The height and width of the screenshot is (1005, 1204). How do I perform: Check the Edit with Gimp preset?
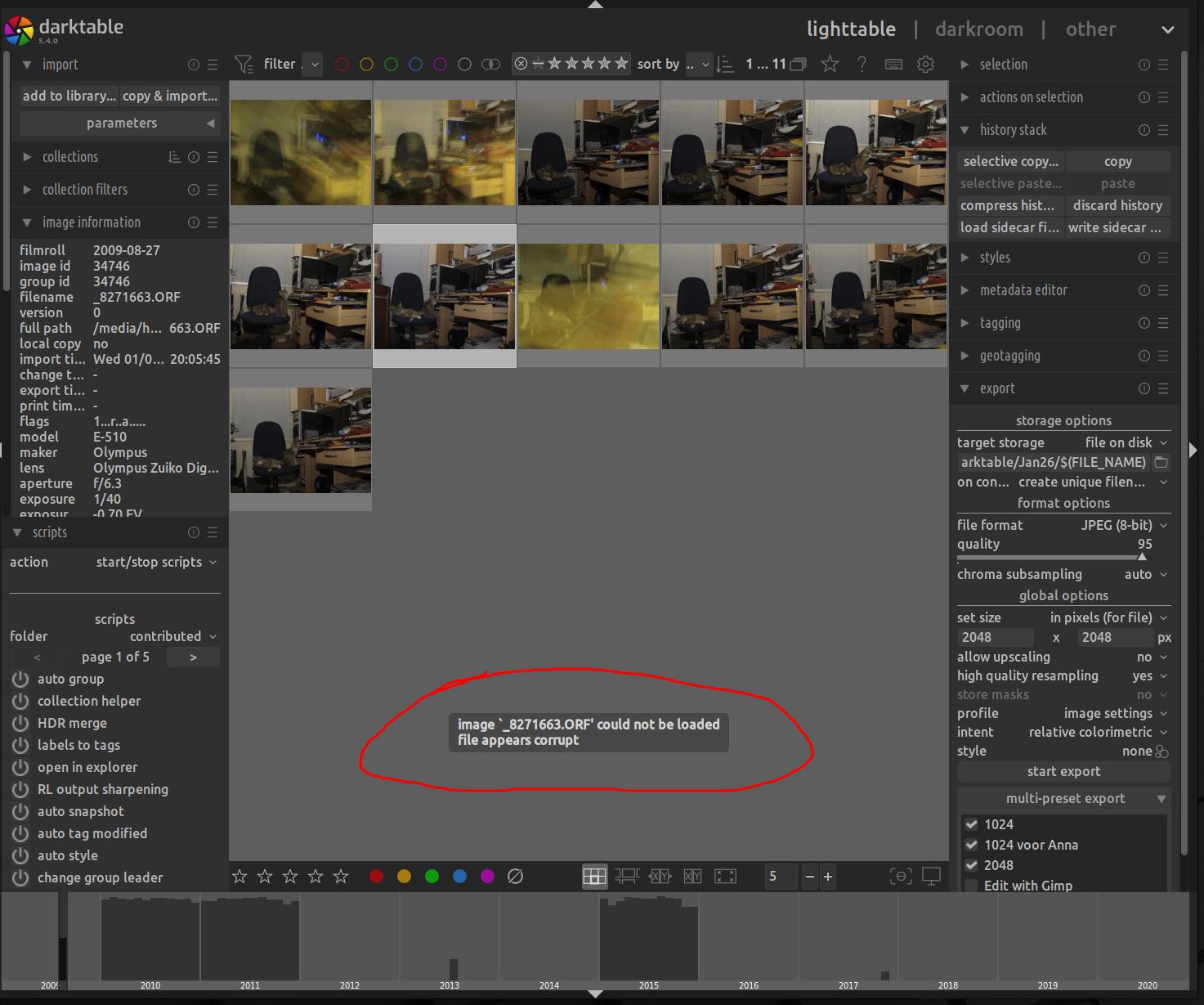[971, 886]
